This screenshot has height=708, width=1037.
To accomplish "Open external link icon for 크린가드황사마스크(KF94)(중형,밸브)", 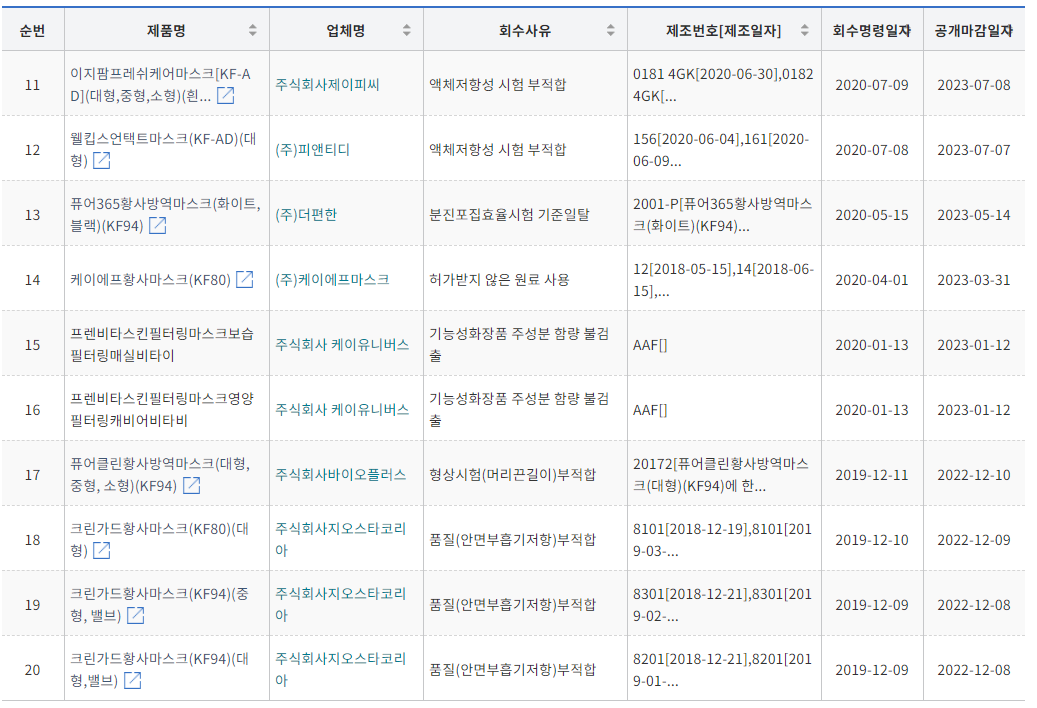I will tap(136, 615).
